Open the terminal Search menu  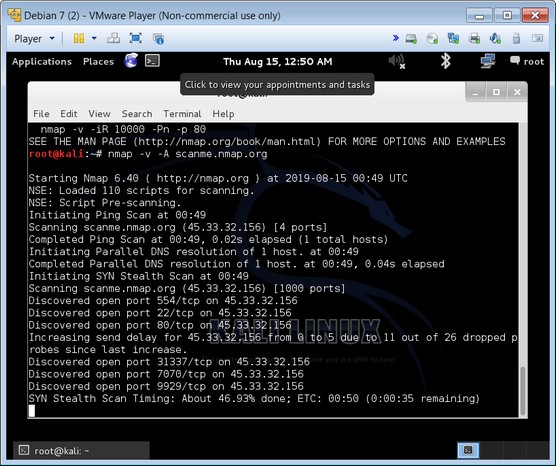coord(137,114)
